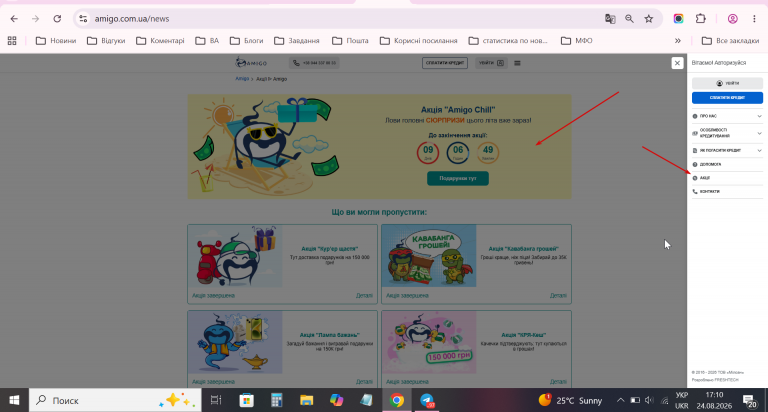This screenshot has width=768, height=412.
Task: Open the 'Завдання' bookmarks folder
Action: pos(297,41)
